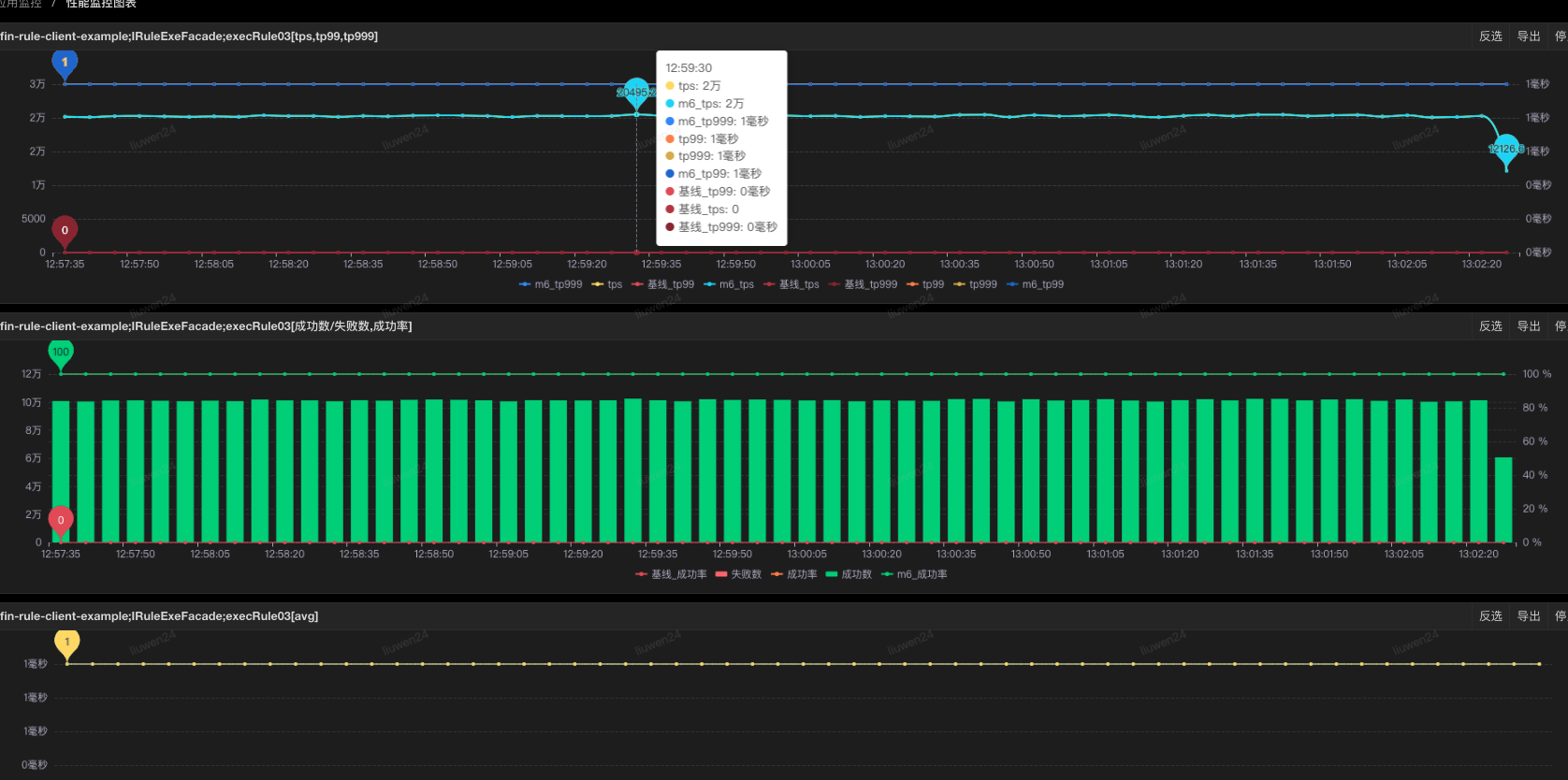Viewport: 1568px width, 780px height.
Task: Click 反选 on the 成功数/失败数 chart
Action: [1490, 326]
